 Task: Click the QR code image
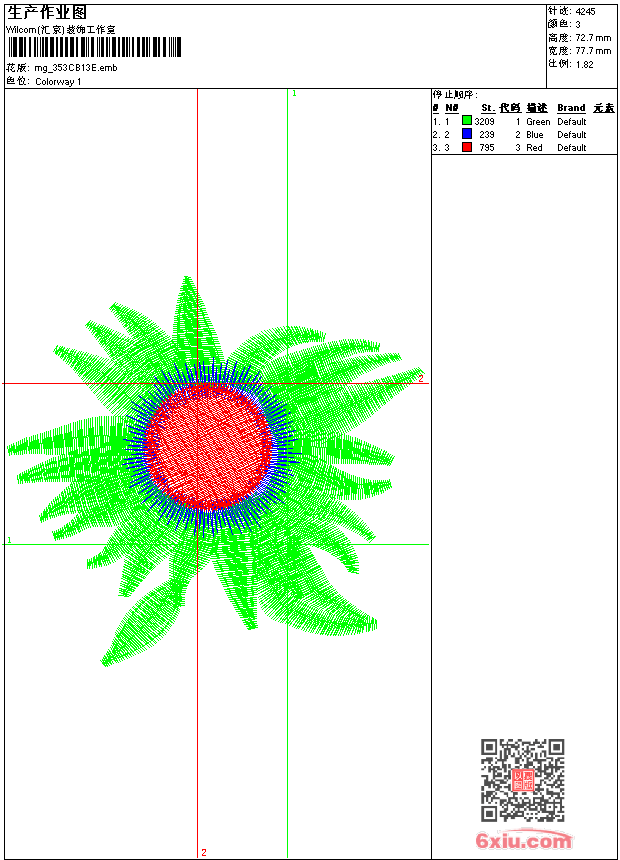coord(522,780)
